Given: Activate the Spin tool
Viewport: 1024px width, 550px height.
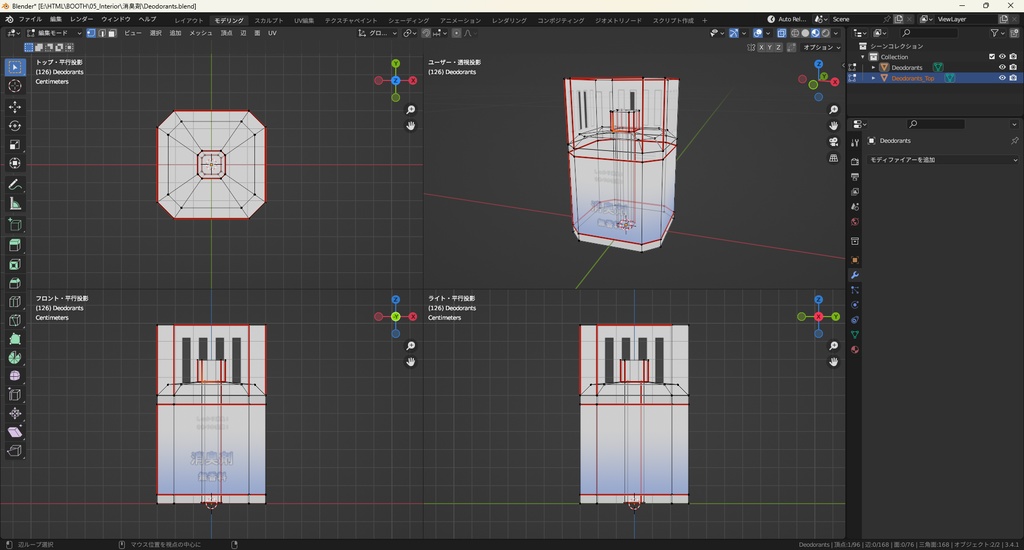Looking at the screenshot, I should (x=15, y=357).
